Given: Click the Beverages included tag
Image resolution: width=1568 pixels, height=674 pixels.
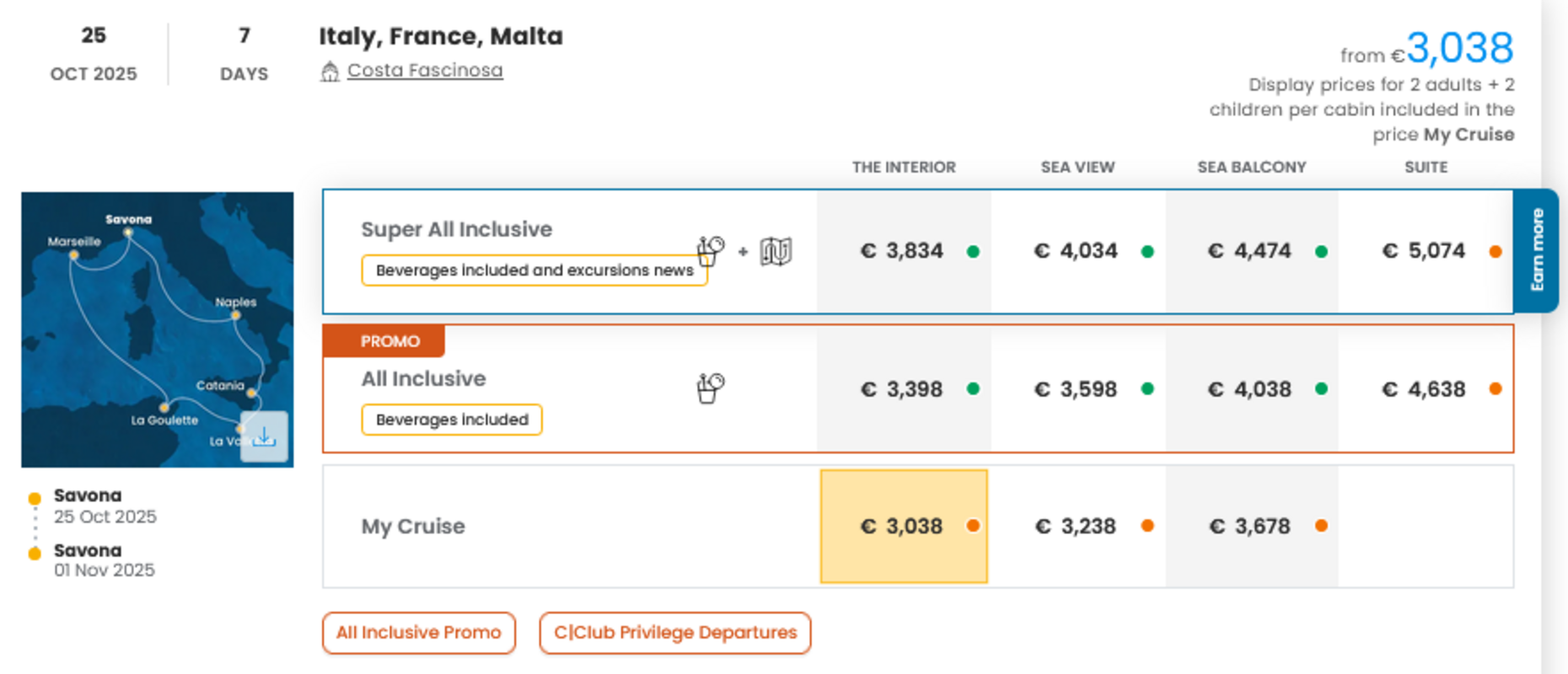Looking at the screenshot, I should [x=452, y=420].
